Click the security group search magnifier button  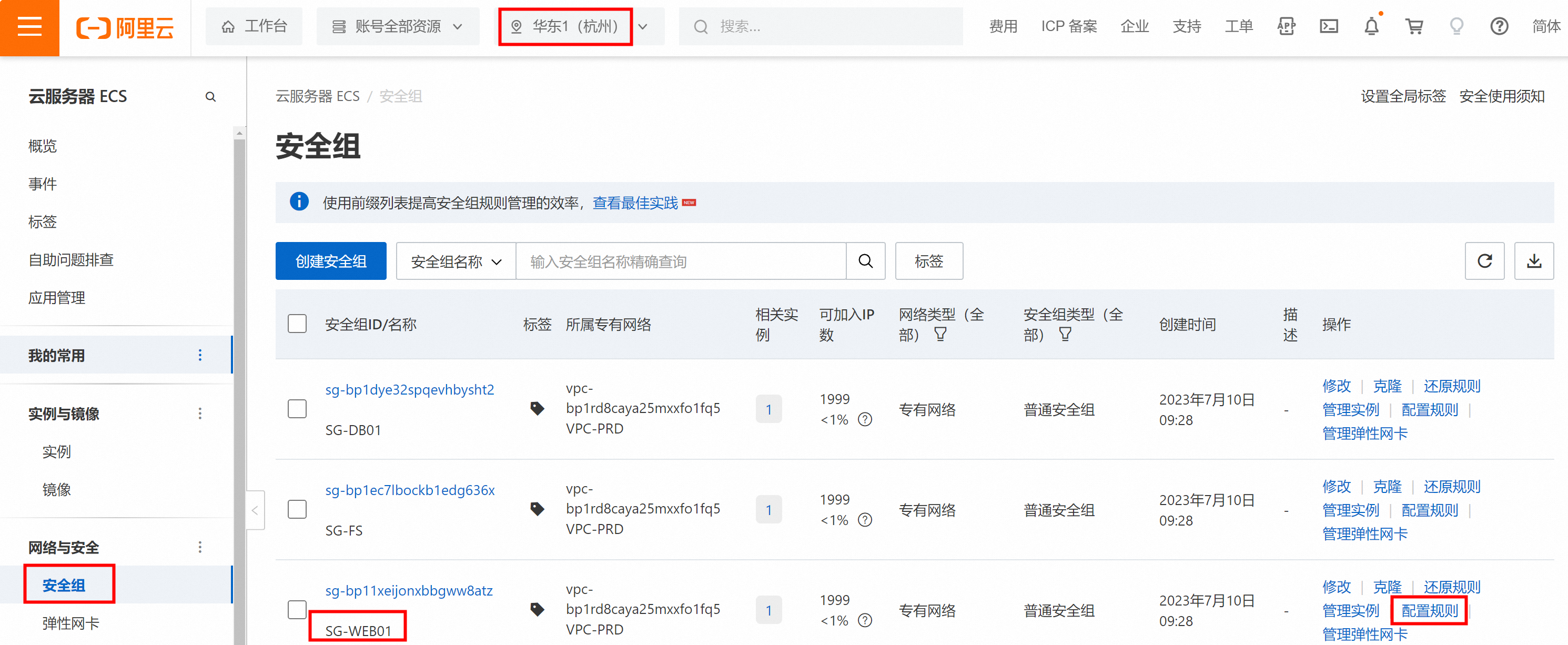pos(866,261)
